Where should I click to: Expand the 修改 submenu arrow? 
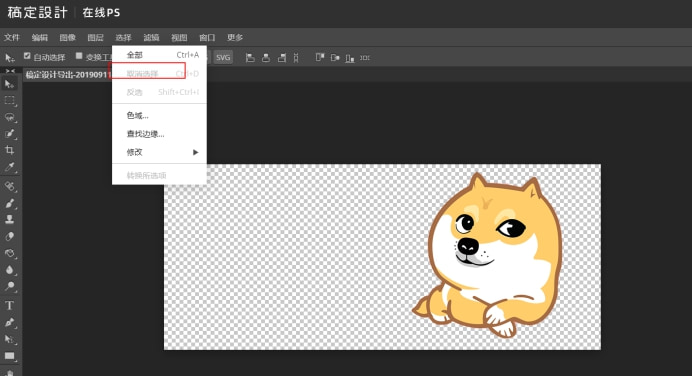click(196, 152)
